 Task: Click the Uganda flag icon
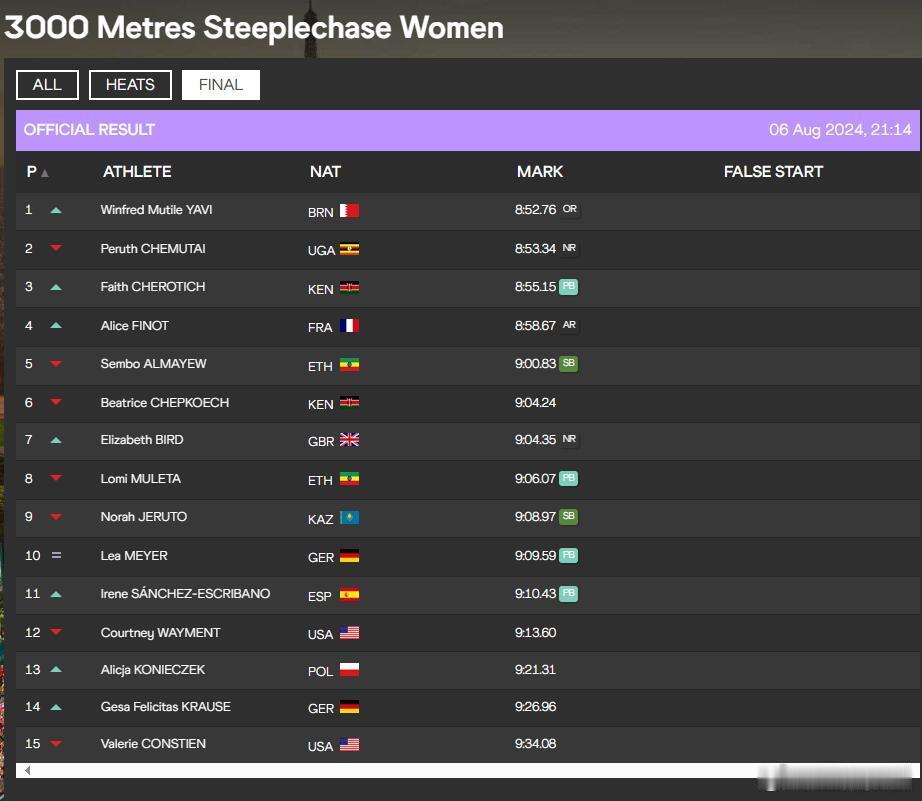tap(349, 249)
